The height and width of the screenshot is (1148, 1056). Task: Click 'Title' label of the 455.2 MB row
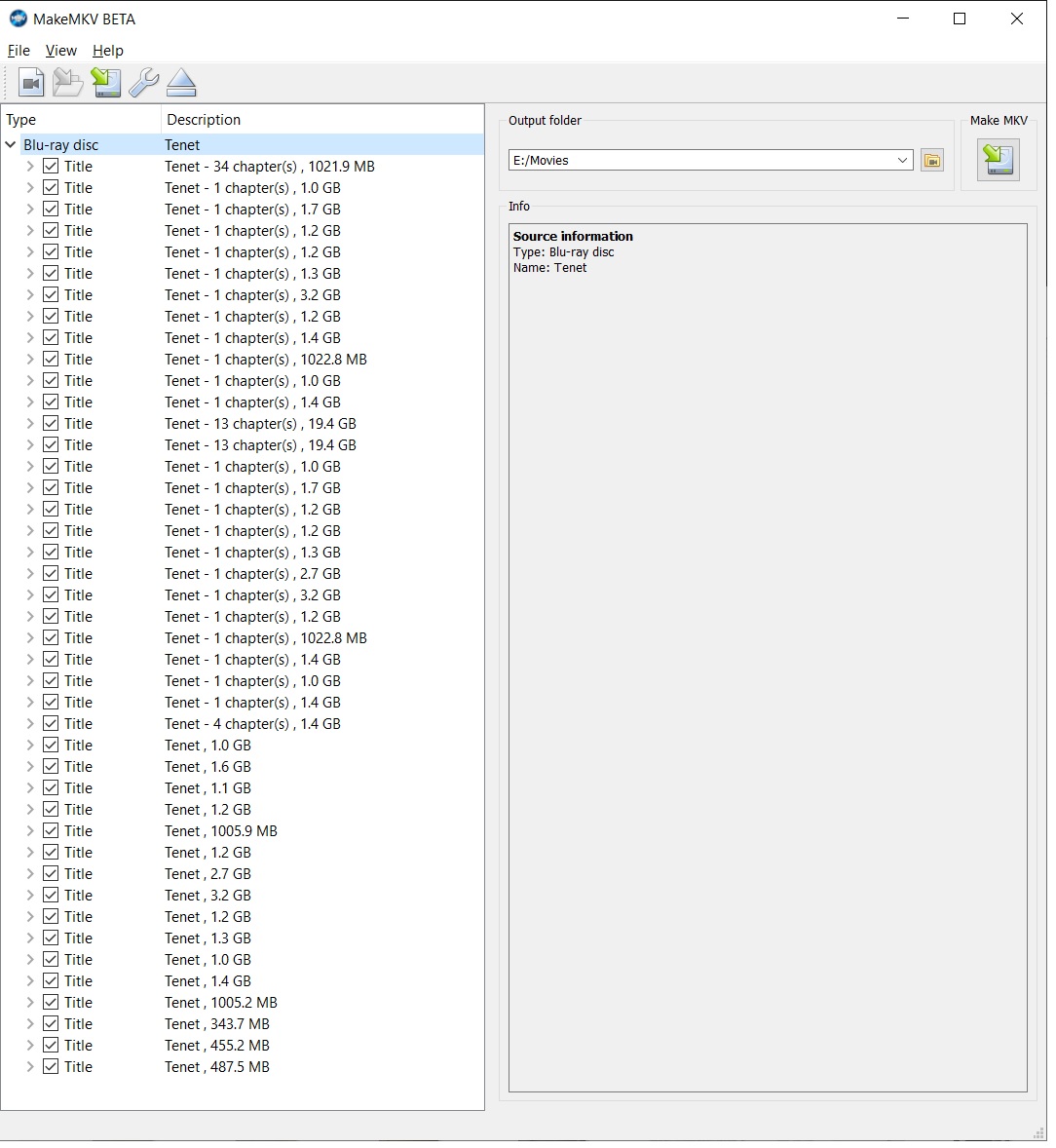pyautogui.click(x=78, y=1046)
